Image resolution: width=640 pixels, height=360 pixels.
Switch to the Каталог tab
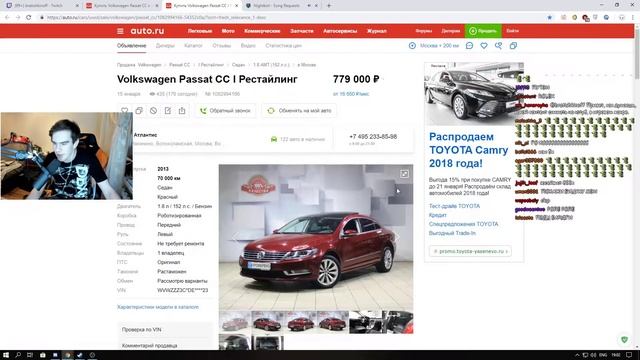tap(193, 46)
